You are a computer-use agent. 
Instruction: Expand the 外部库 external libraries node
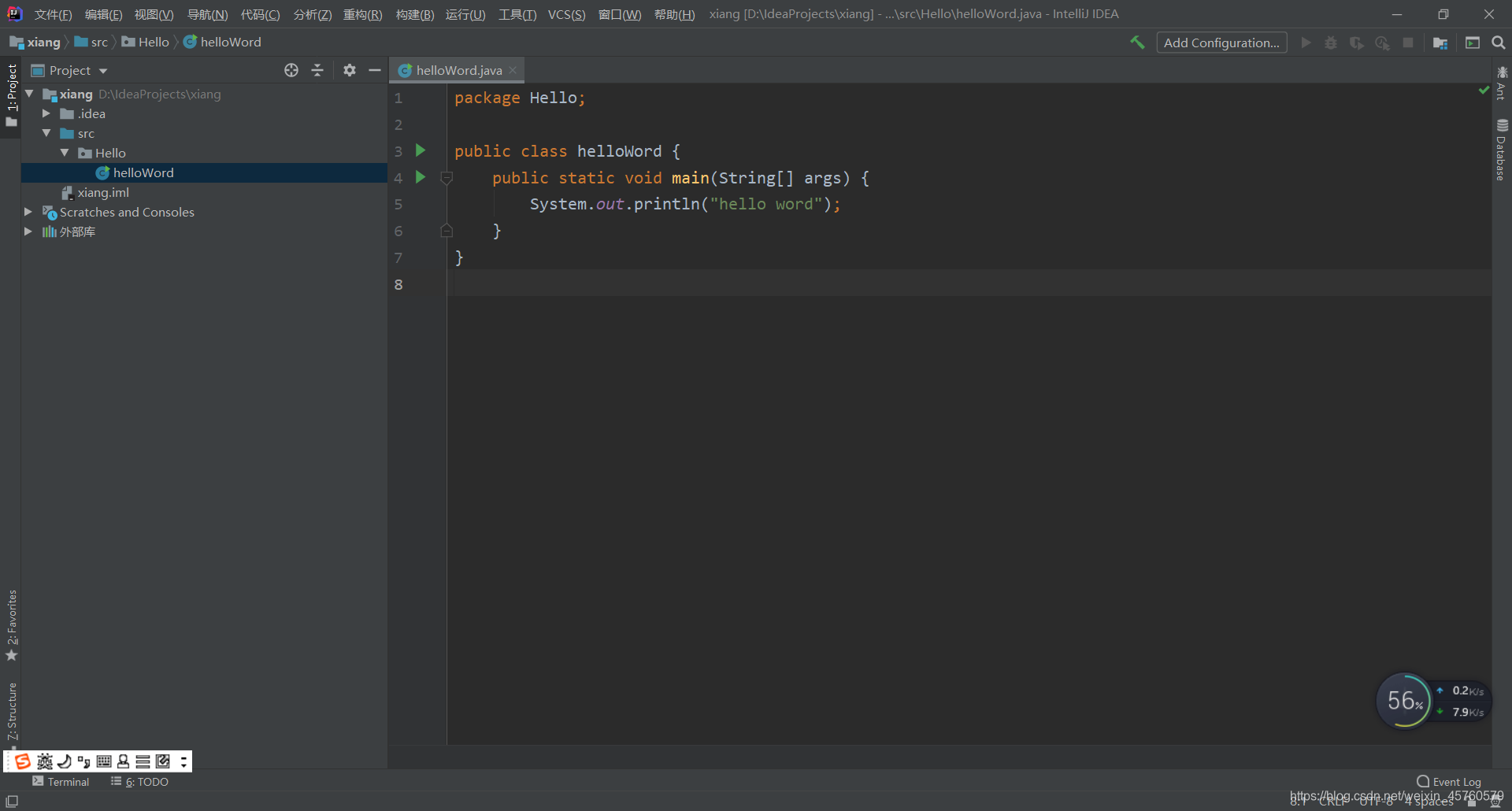coord(28,231)
